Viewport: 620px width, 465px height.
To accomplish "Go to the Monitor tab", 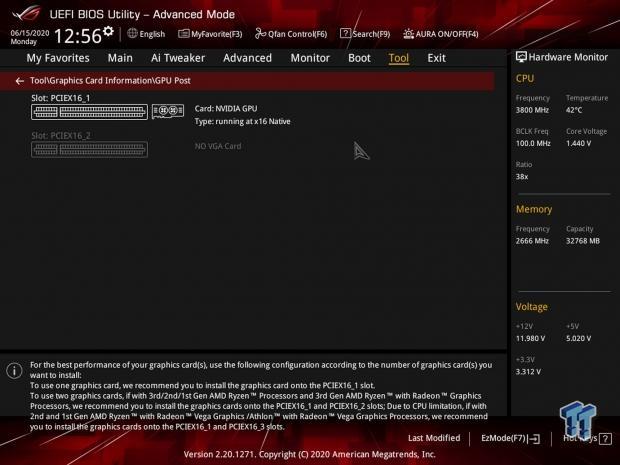I will tap(310, 58).
